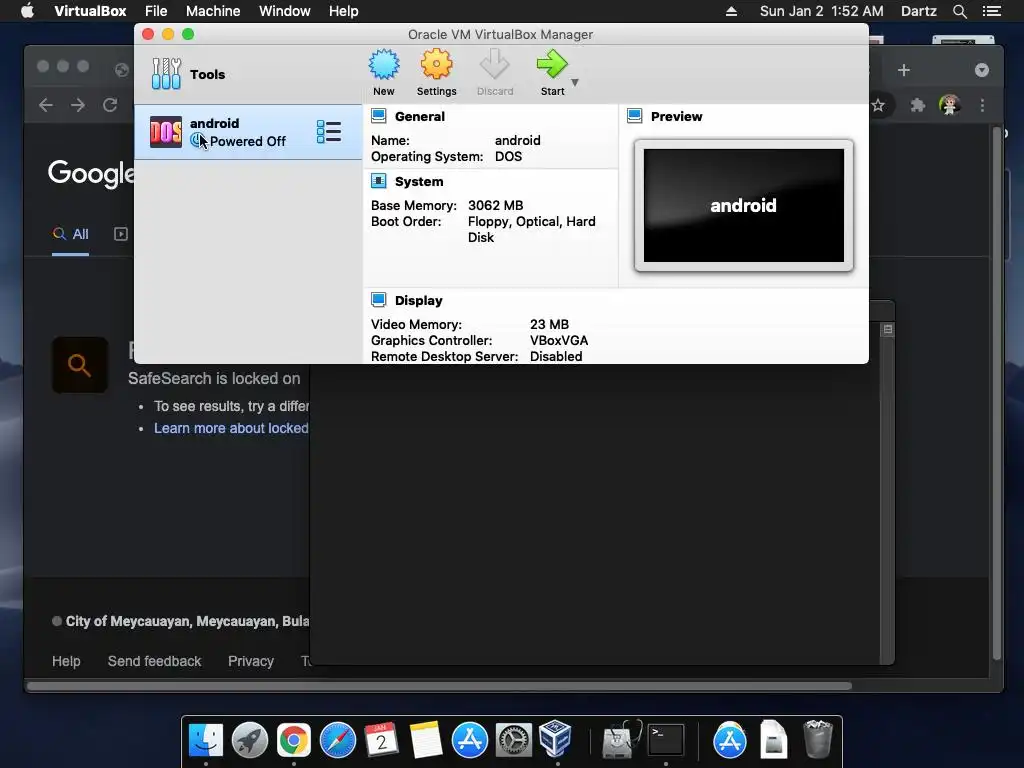The image size is (1024, 768).
Task: Open Chrome tab search dropdown
Action: pyautogui.click(x=982, y=70)
